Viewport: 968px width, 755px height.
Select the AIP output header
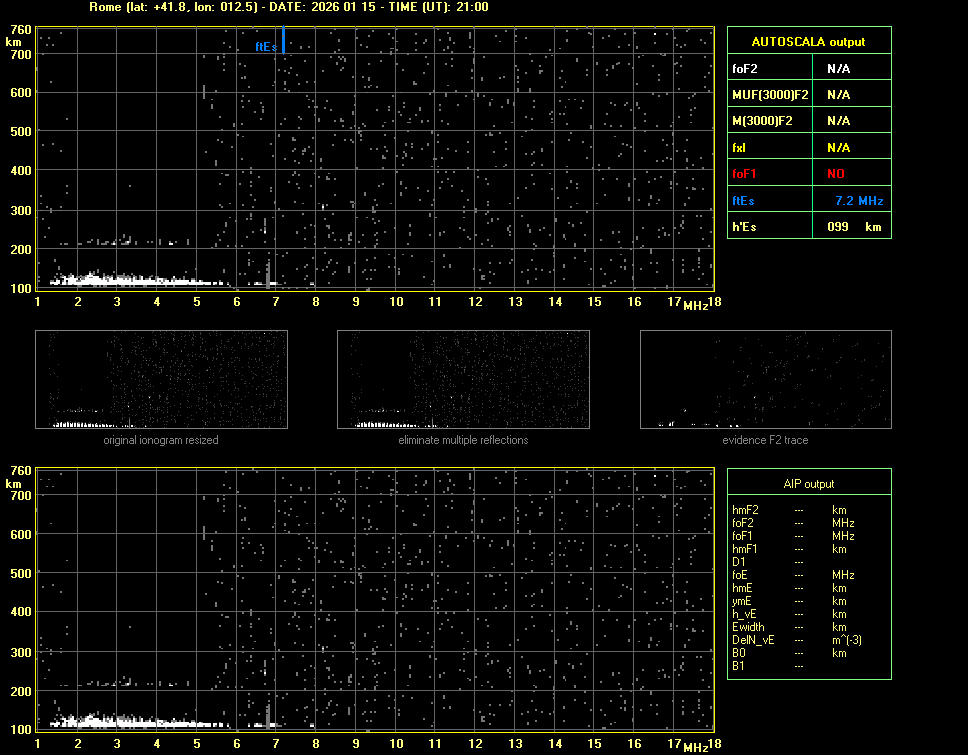pos(808,484)
